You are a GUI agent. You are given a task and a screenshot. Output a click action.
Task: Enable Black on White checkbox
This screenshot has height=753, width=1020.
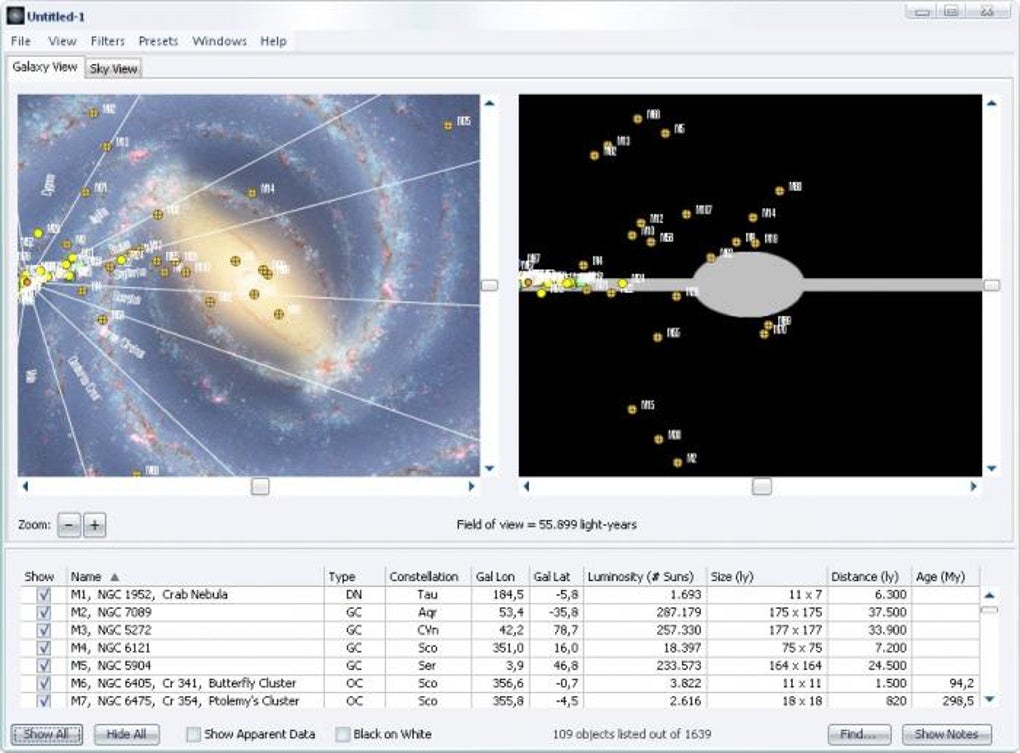(x=343, y=734)
